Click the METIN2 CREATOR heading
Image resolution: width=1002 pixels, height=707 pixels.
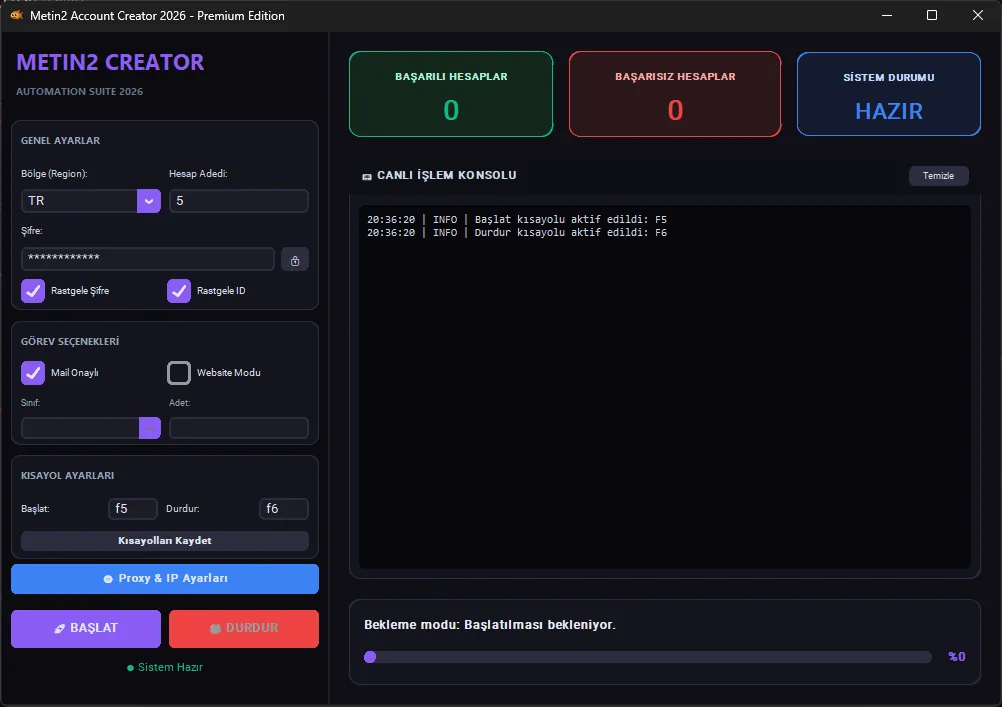point(110,62)
